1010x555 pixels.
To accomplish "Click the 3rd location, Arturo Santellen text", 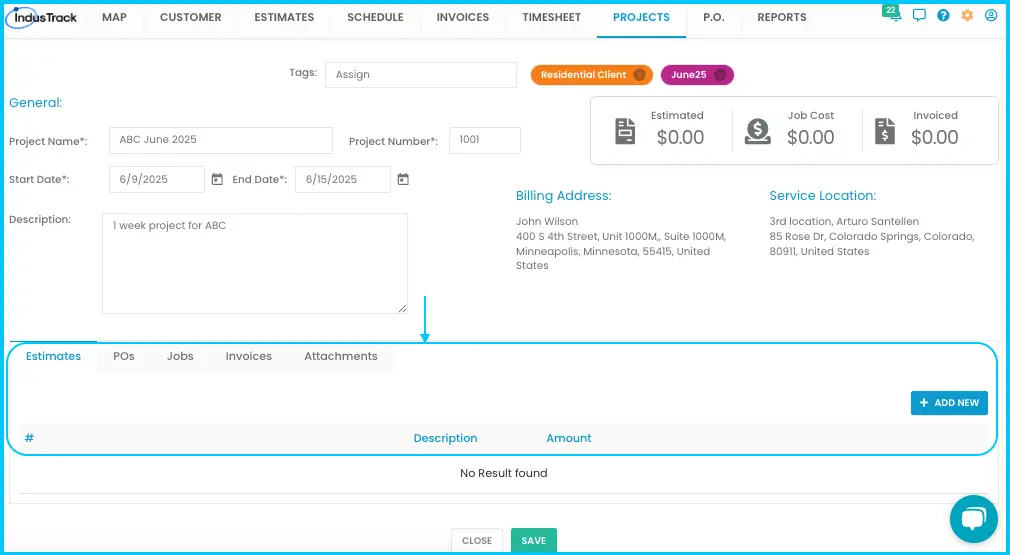I will pos(844,221).
